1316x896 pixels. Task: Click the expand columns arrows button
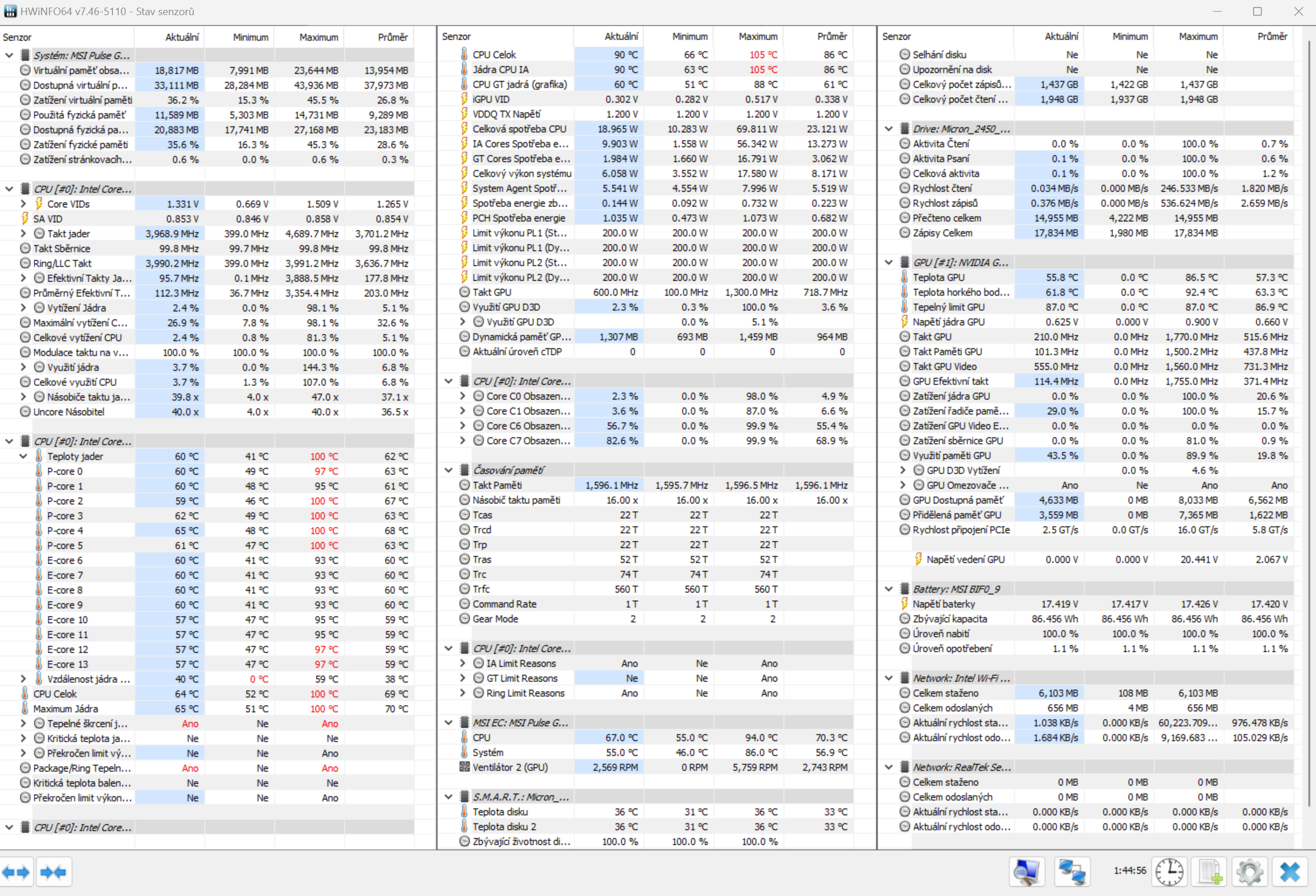tap(16, 872)
